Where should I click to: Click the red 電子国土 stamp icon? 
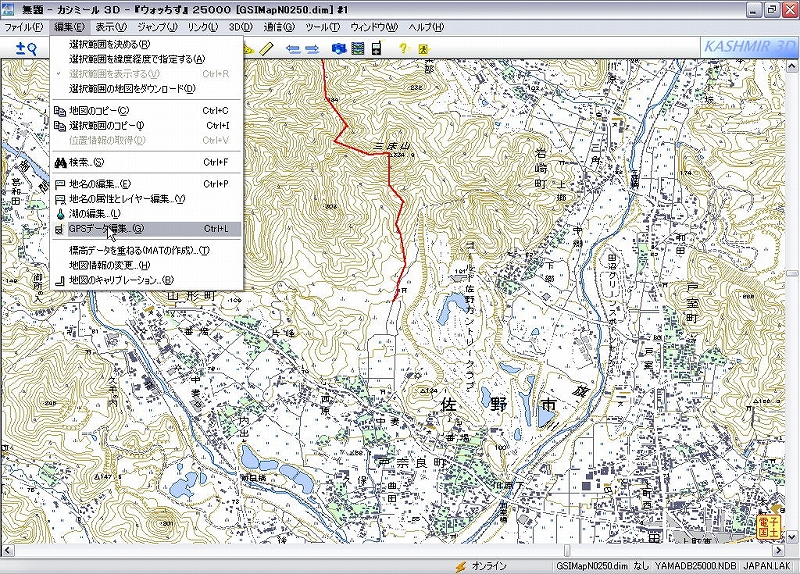click(769, 527)
